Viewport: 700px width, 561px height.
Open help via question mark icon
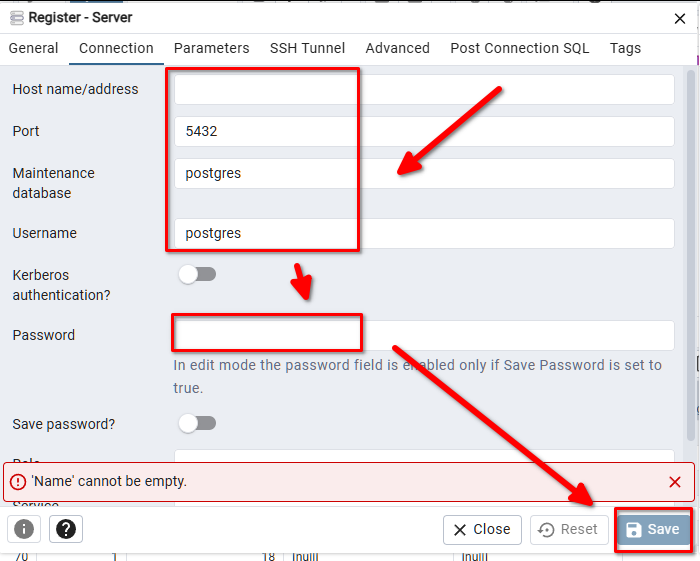tap(66, 529)
